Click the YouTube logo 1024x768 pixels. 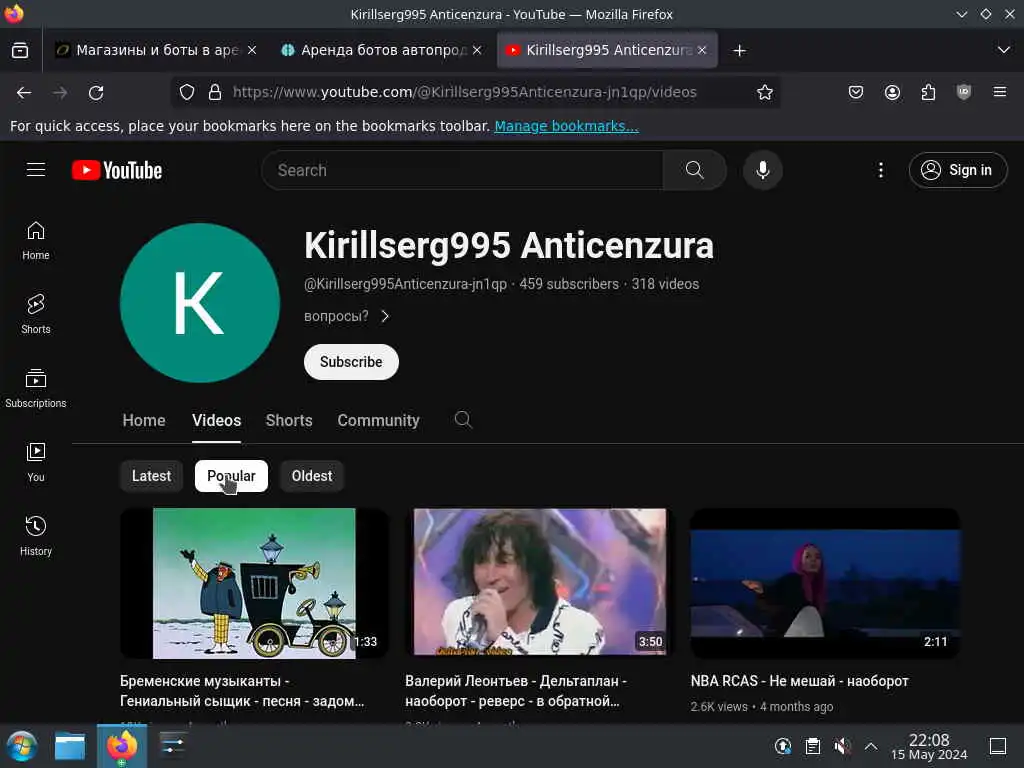[117, 170]
